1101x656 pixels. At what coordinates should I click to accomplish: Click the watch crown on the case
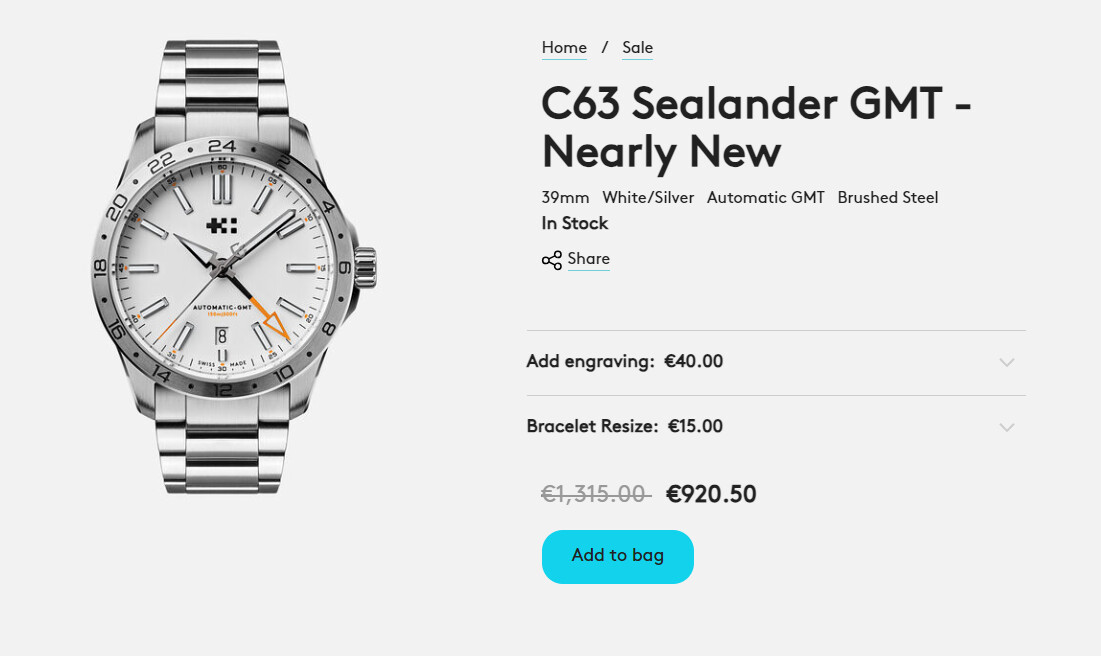365,268
